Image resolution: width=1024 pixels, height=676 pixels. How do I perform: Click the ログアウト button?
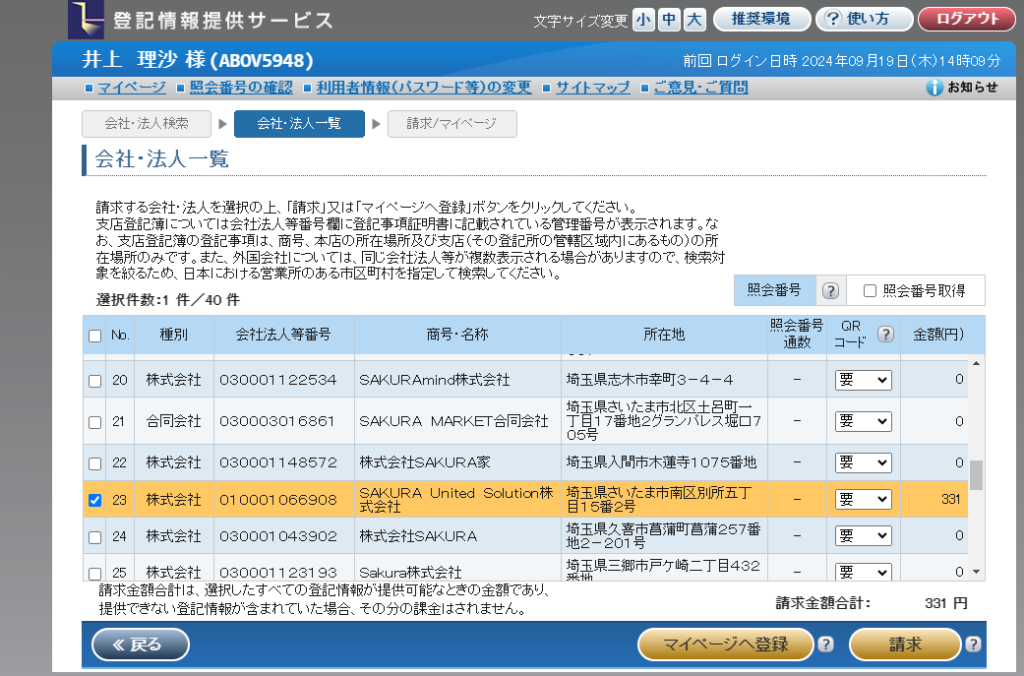point(966,19)
